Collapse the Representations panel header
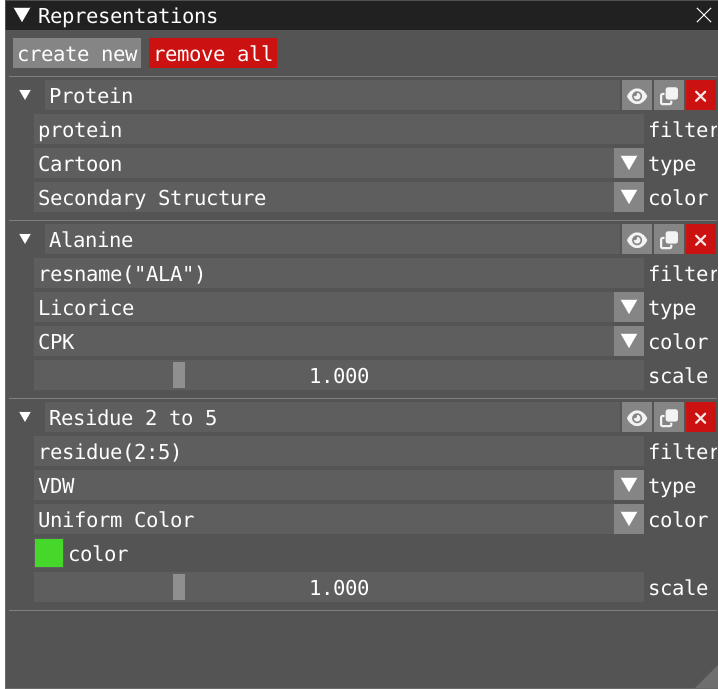 [x=22, y=15]
